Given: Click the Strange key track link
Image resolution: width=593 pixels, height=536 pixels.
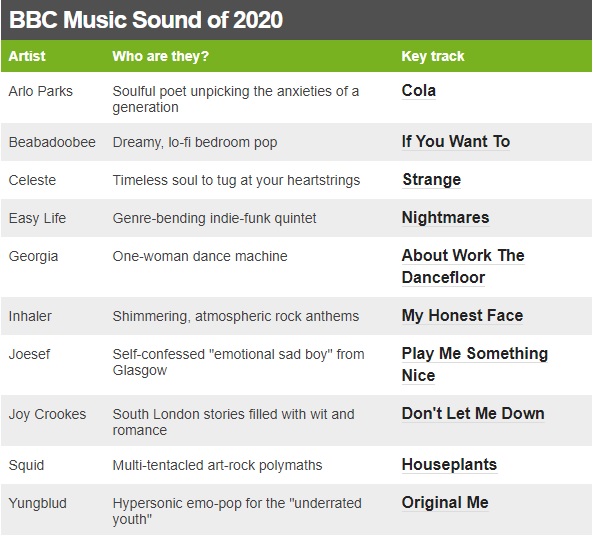Looking at the screenshot, I should pyautogui.click(x=432, y=180).
